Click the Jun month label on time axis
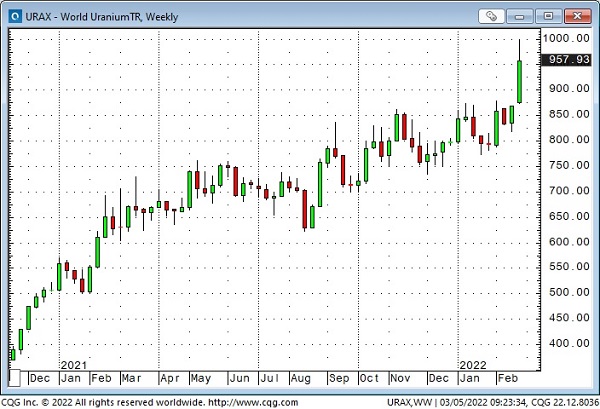The width and height of the screenshot is (600, 409). (x=239, y=378)
